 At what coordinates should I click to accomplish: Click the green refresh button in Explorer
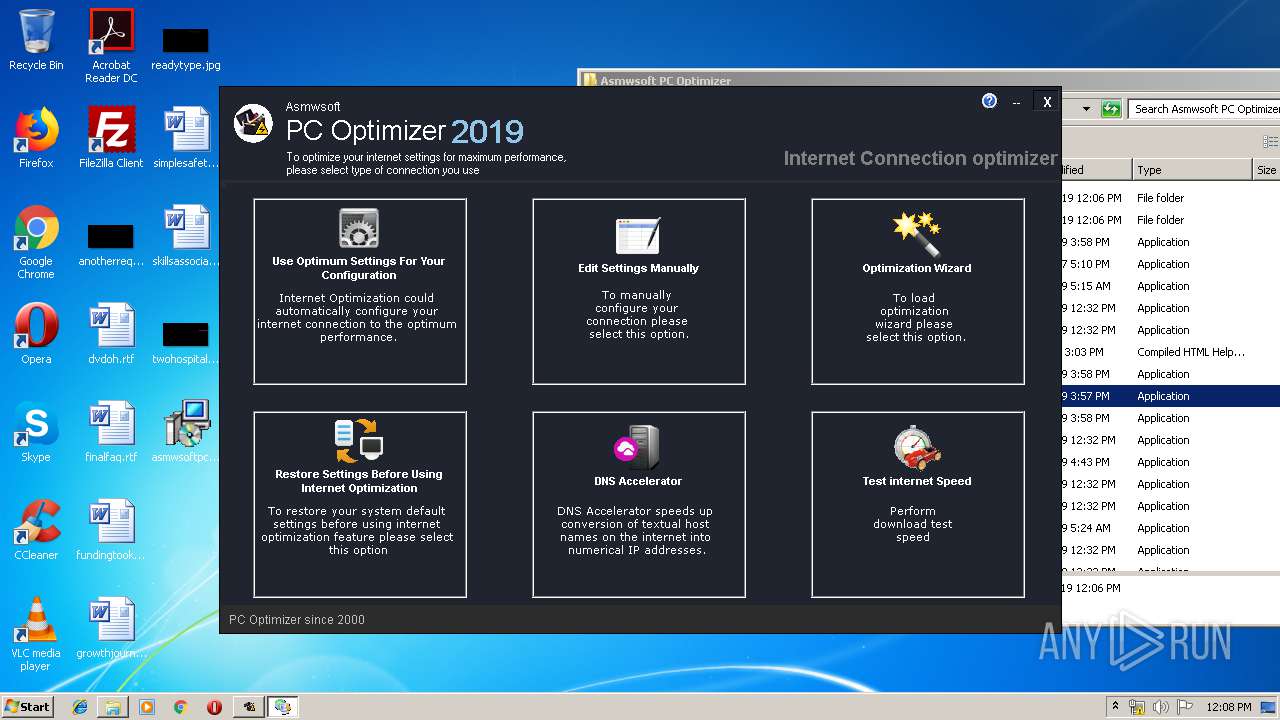[x=1111, y=109]
